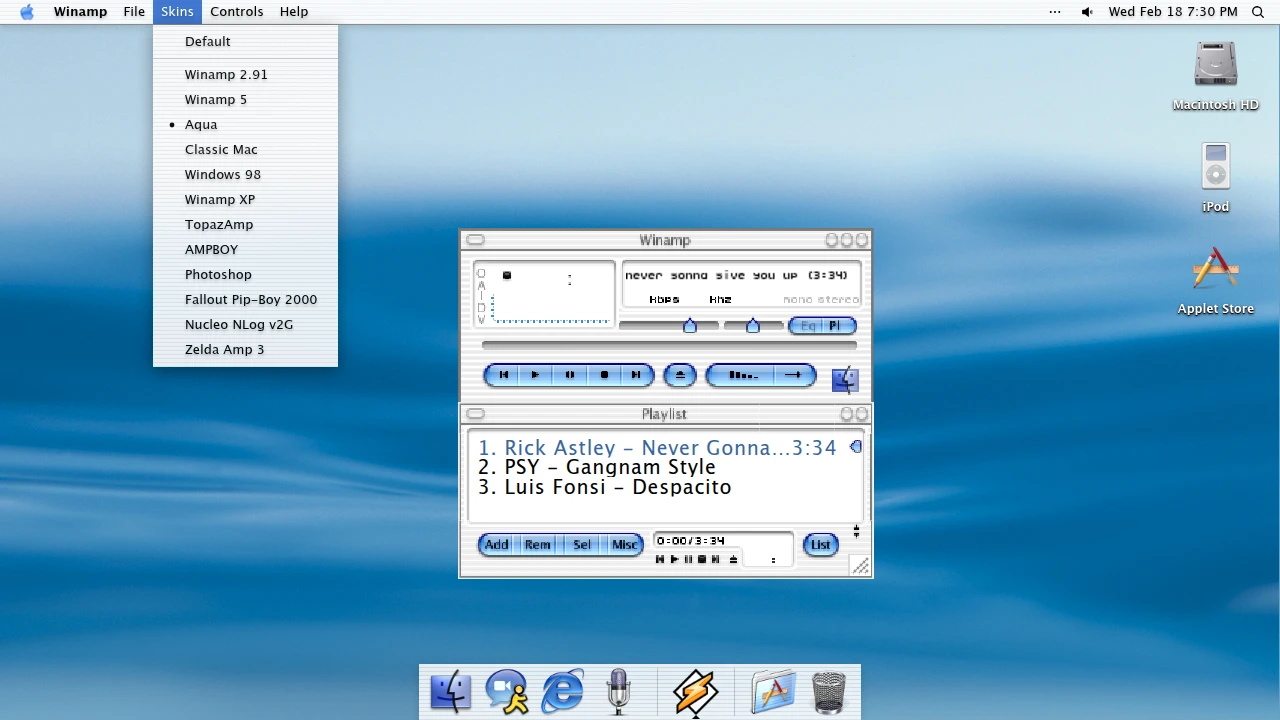Choose the Winamp 5 skin
The image size is (1280, 720).
(245, 99)
